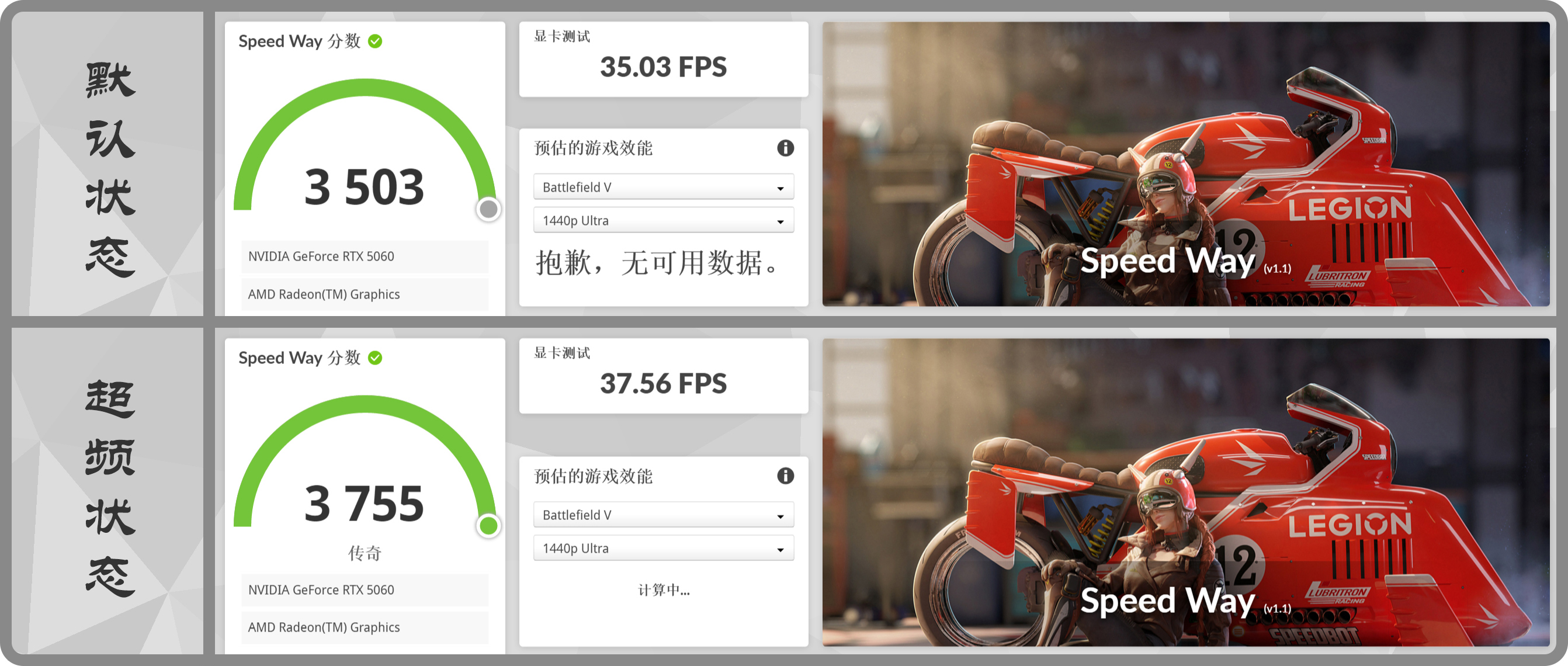Open the top 1440p Ultra resolution dropdown
The image size is (1568, 666).
[664, 220]
